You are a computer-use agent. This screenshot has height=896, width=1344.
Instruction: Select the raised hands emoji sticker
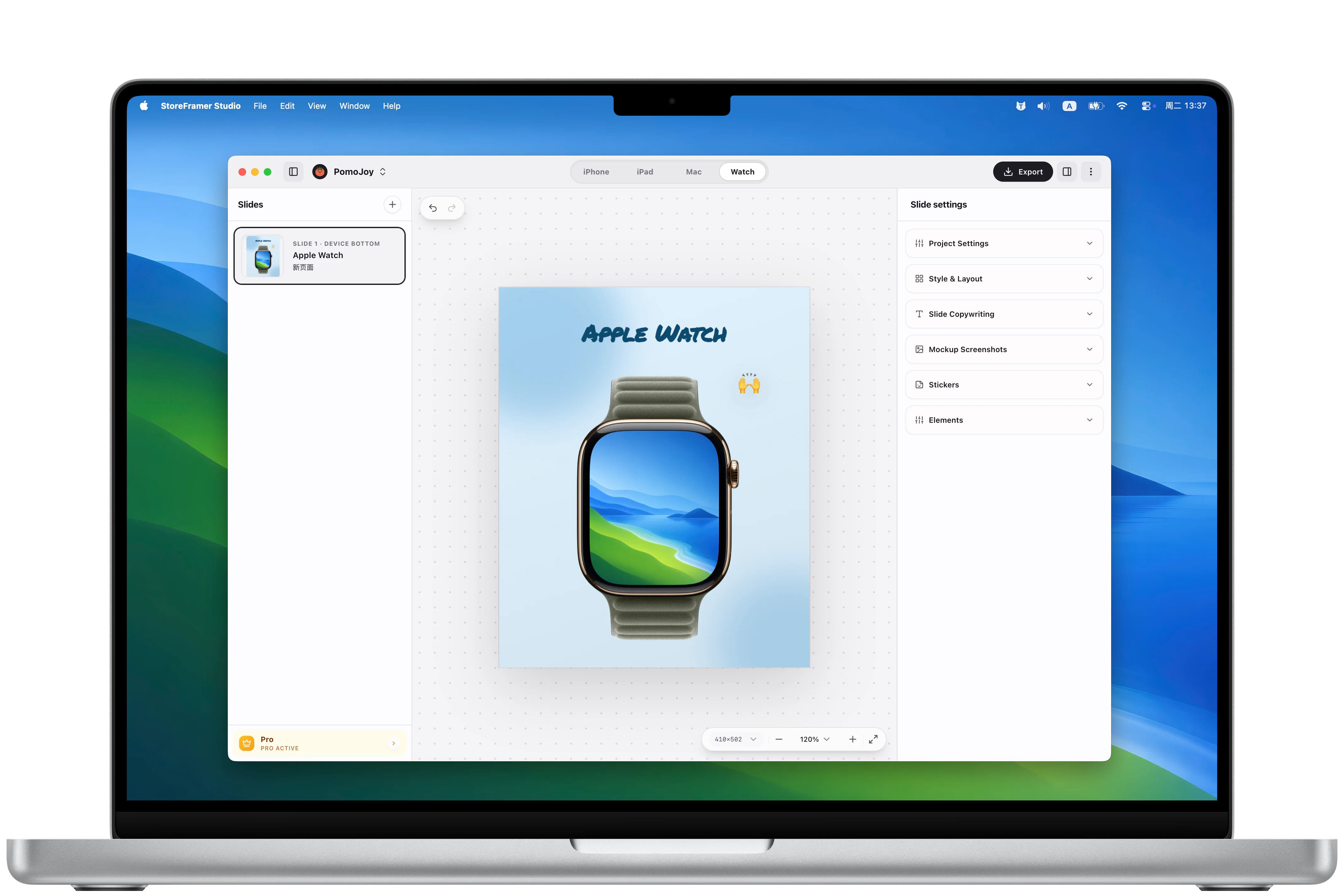749,383
